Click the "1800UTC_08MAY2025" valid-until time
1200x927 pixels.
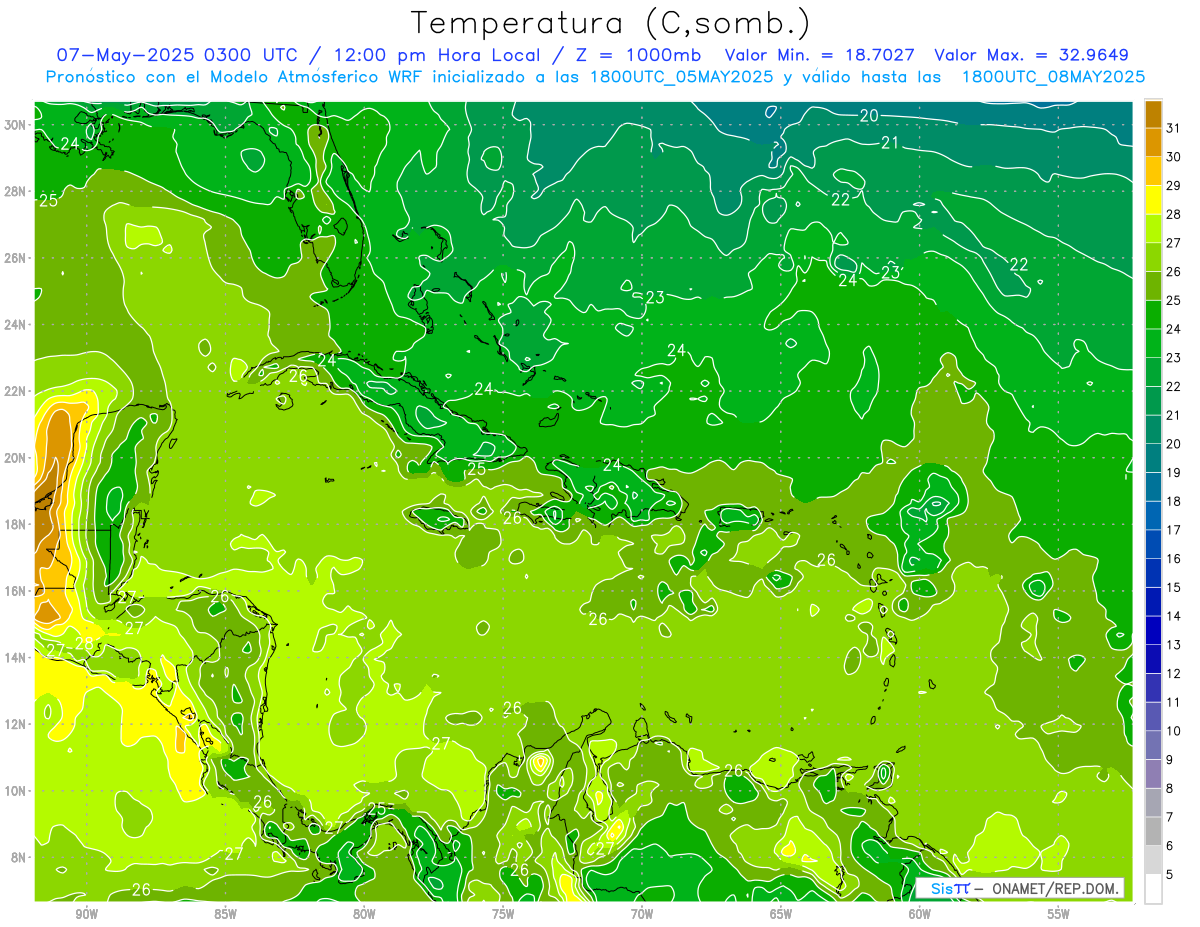[1053, 76]
